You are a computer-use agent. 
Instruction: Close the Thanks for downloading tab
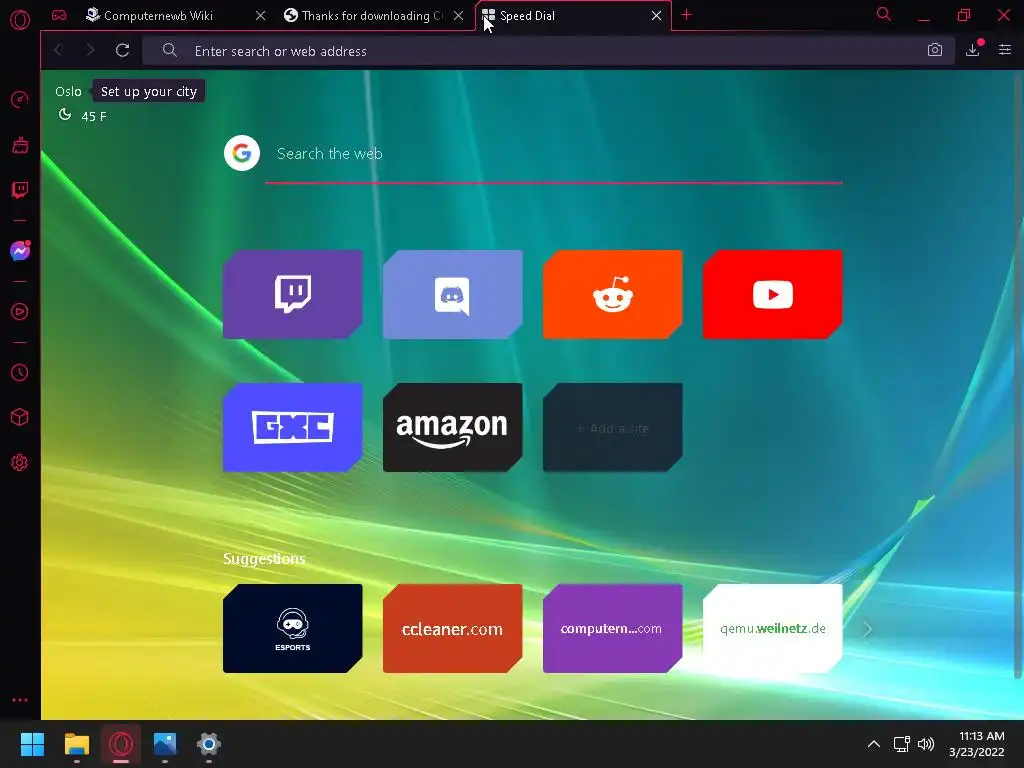point(458,16)
